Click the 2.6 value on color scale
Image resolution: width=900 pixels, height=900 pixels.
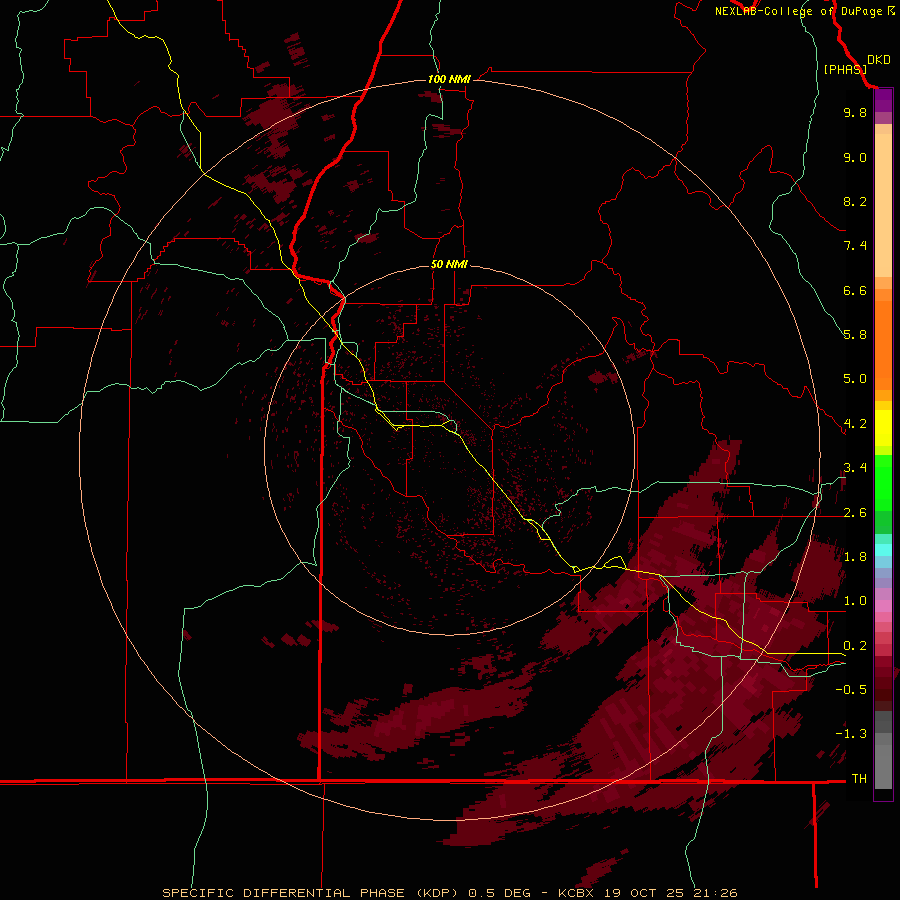point(855,513)
